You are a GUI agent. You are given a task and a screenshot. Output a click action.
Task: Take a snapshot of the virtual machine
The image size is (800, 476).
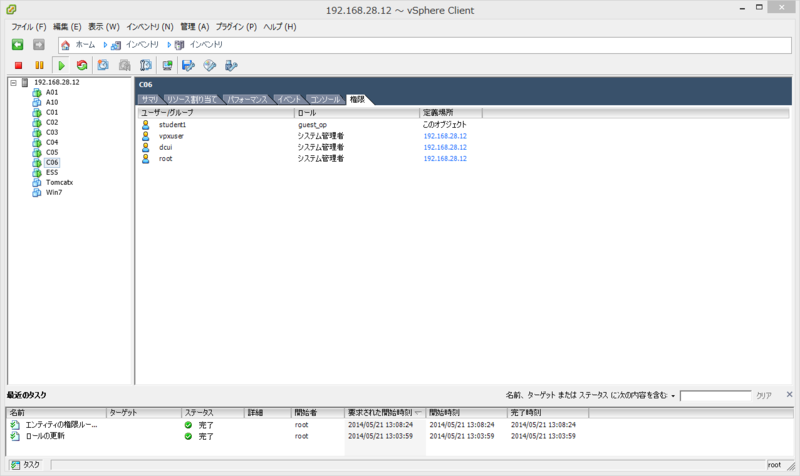(x=103, y=65)
